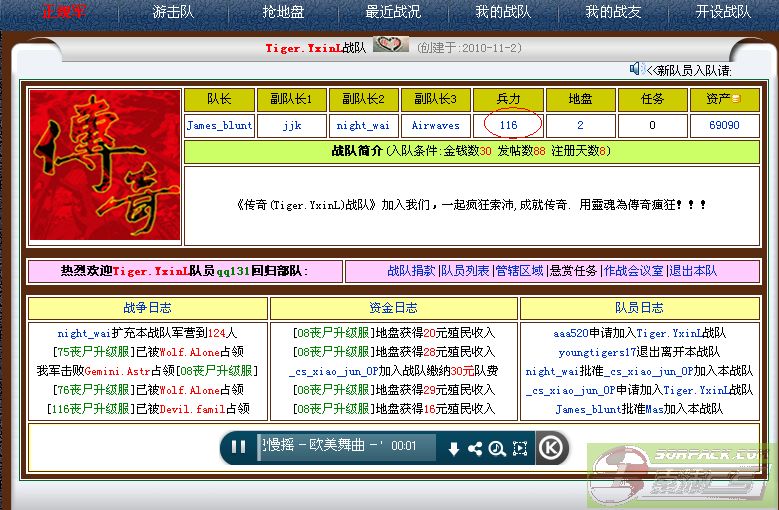Go to 最近战况 in the top navigation

393,12
